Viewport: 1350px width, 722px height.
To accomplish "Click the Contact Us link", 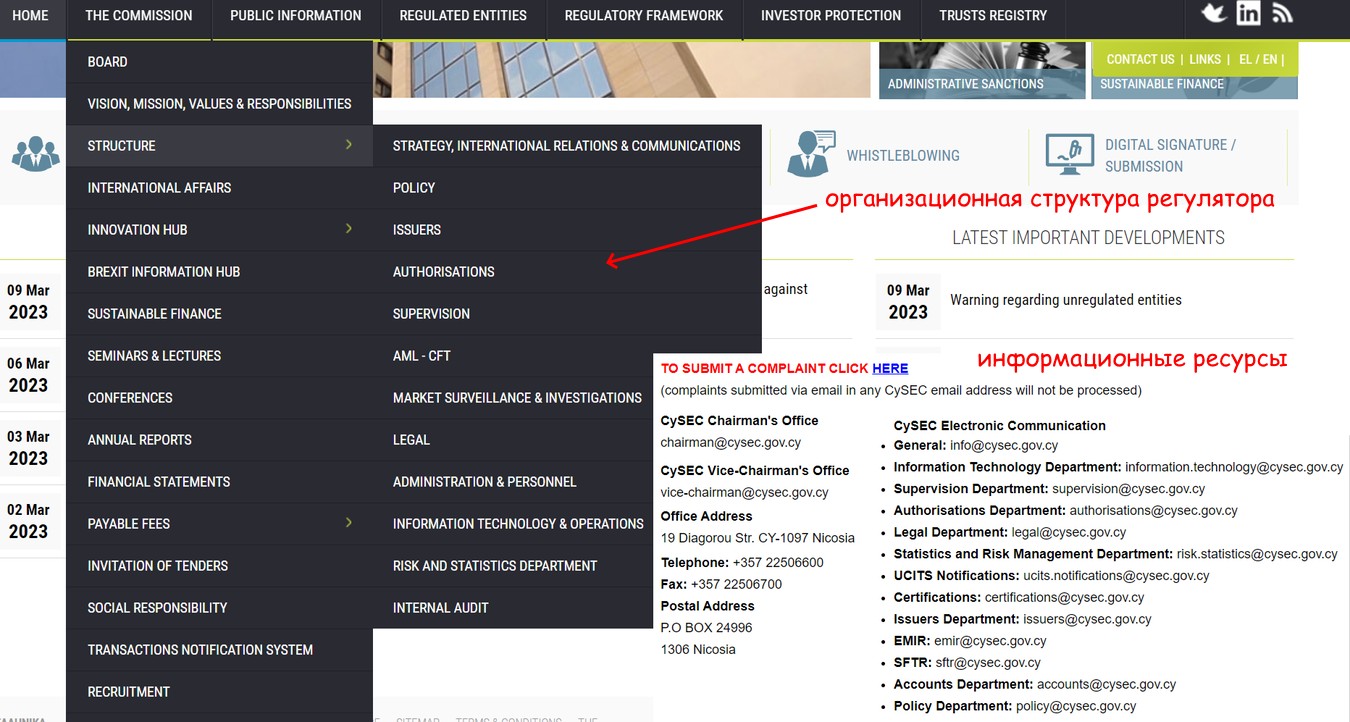I will [x=1140, y=60].
